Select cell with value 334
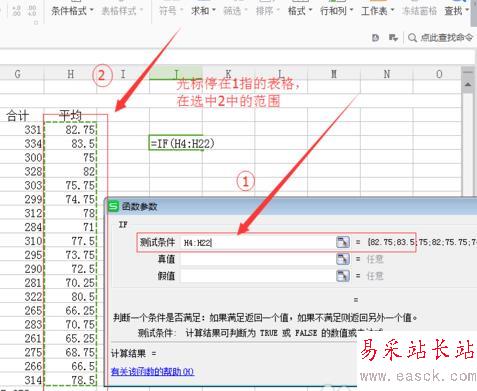This screenshot has width=477, height=391. (22, 144)
